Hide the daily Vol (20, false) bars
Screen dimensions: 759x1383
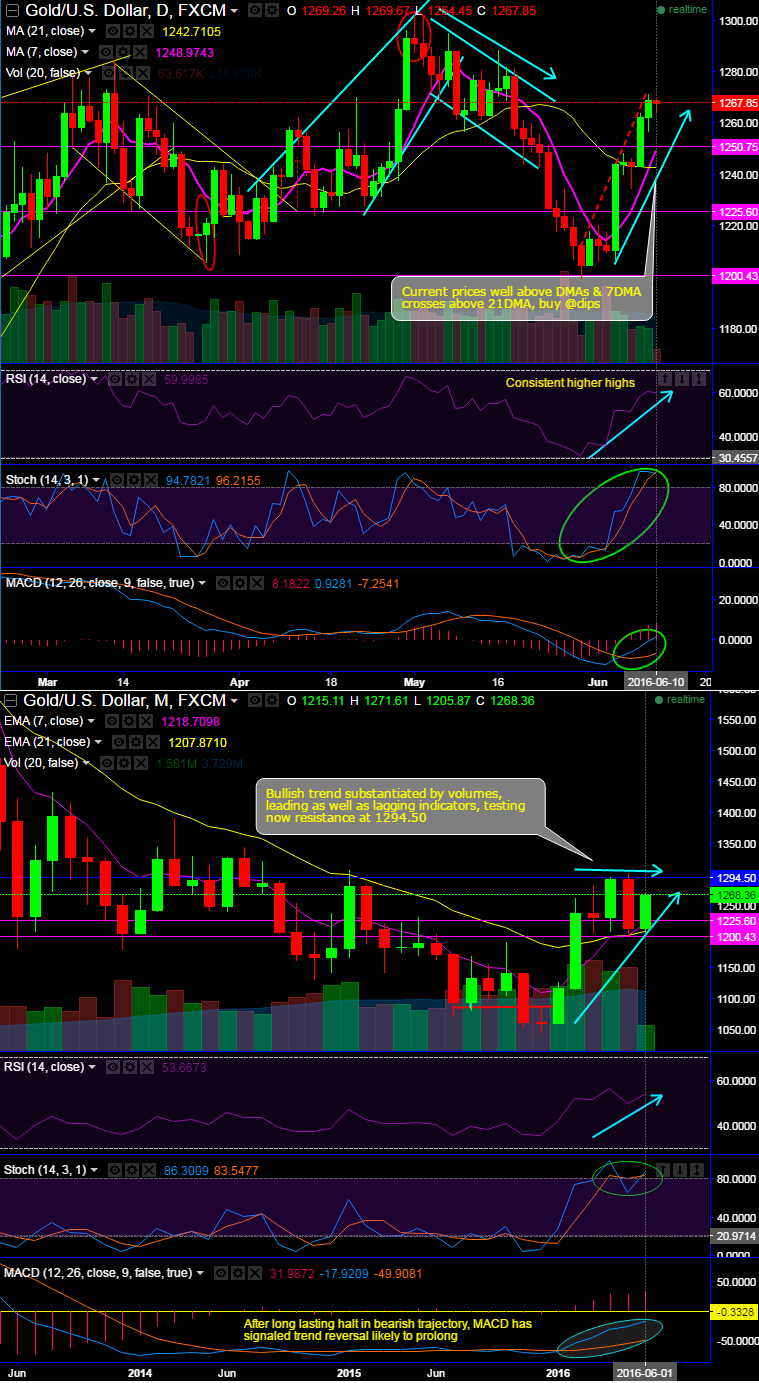click(107, 73)
